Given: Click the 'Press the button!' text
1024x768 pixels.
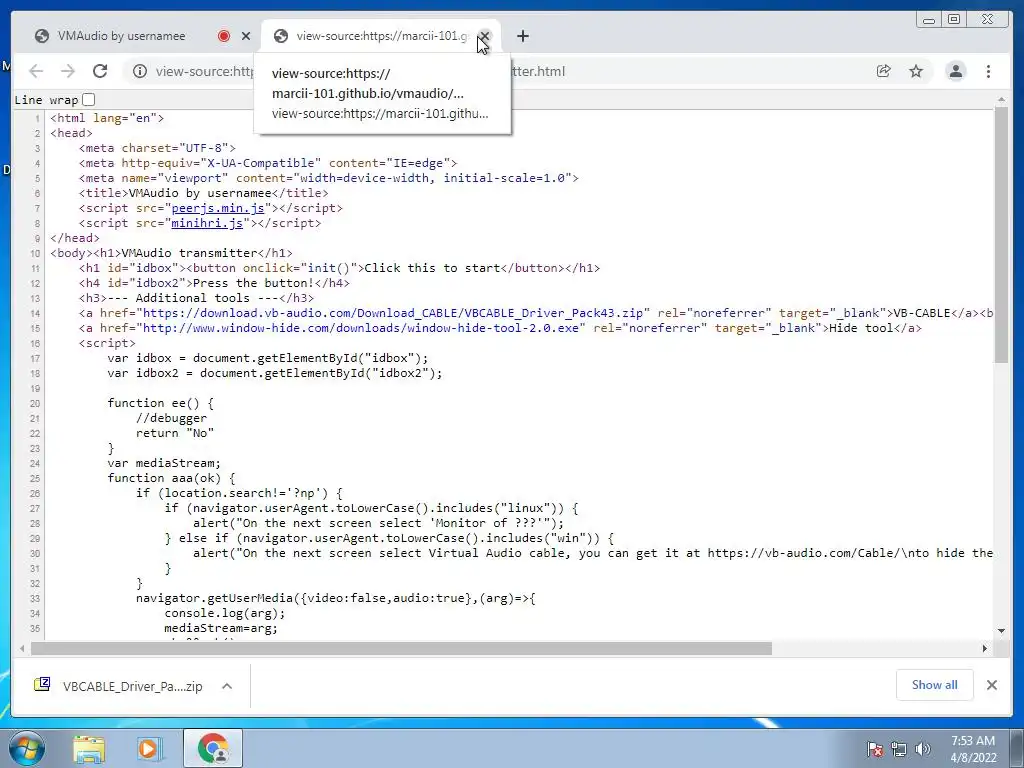Looking at the screenshot, I should [x=253, y=283].
